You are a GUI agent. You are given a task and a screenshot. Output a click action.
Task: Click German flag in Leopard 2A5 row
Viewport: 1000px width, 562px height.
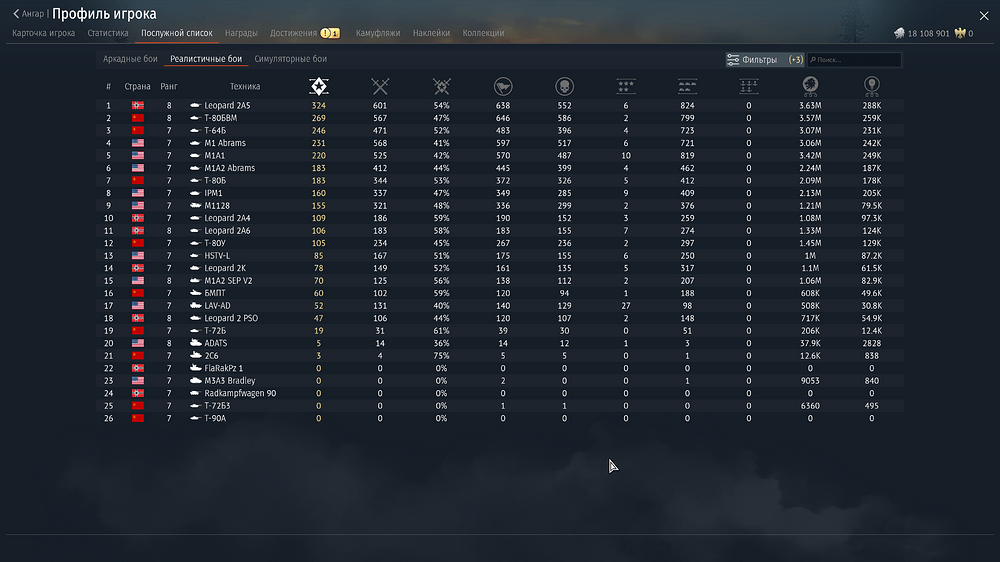click(138, 105)
